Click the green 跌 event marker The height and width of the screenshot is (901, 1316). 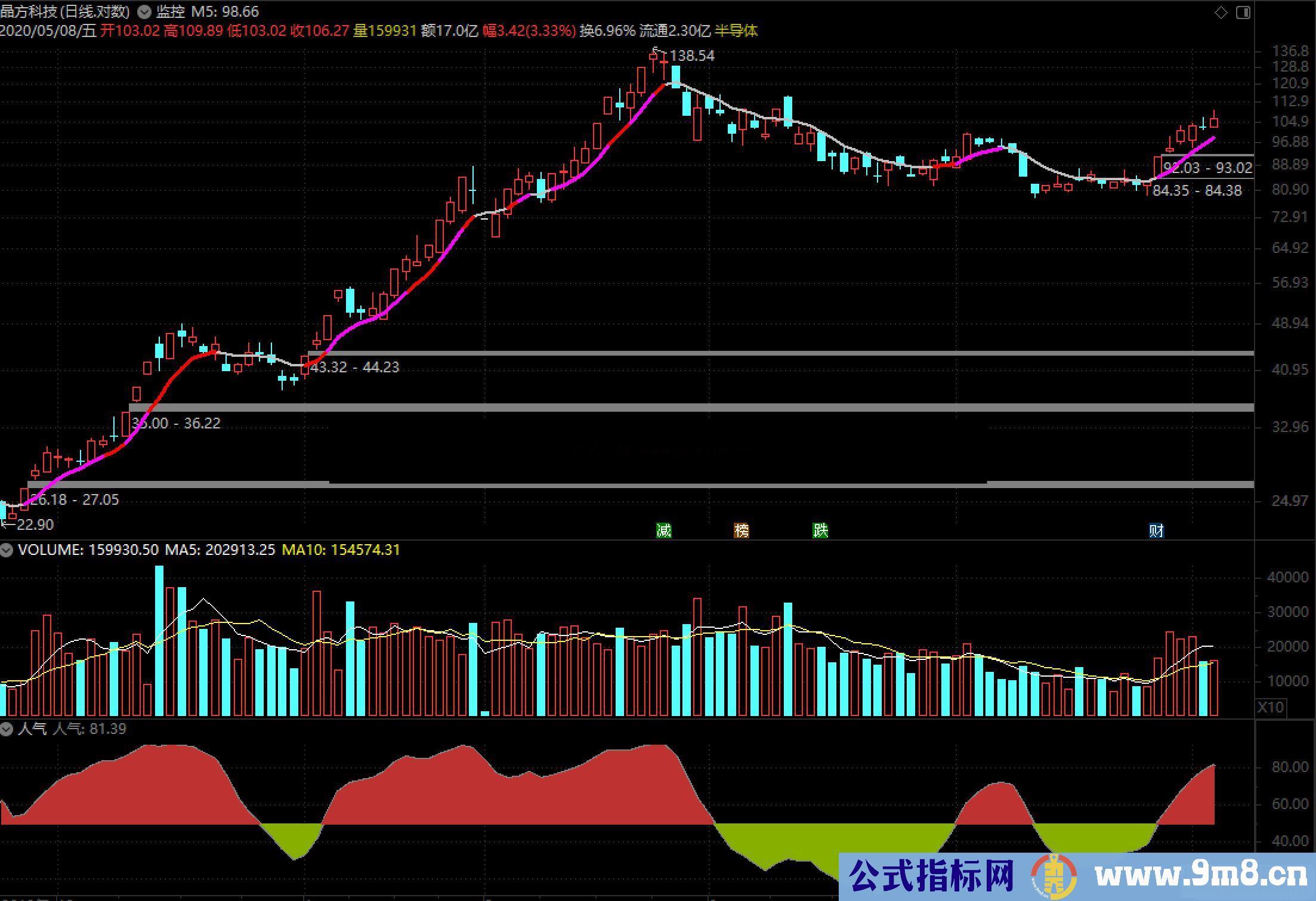pos(820,530)
